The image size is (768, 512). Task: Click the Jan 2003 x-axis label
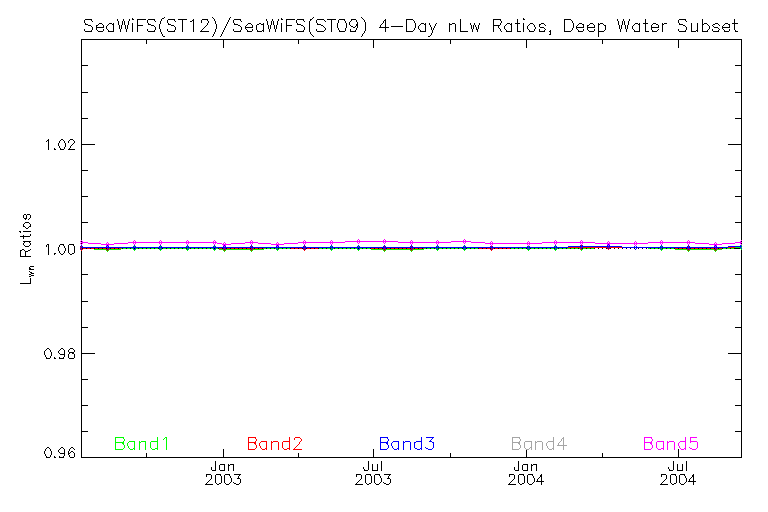pos(223,473)
